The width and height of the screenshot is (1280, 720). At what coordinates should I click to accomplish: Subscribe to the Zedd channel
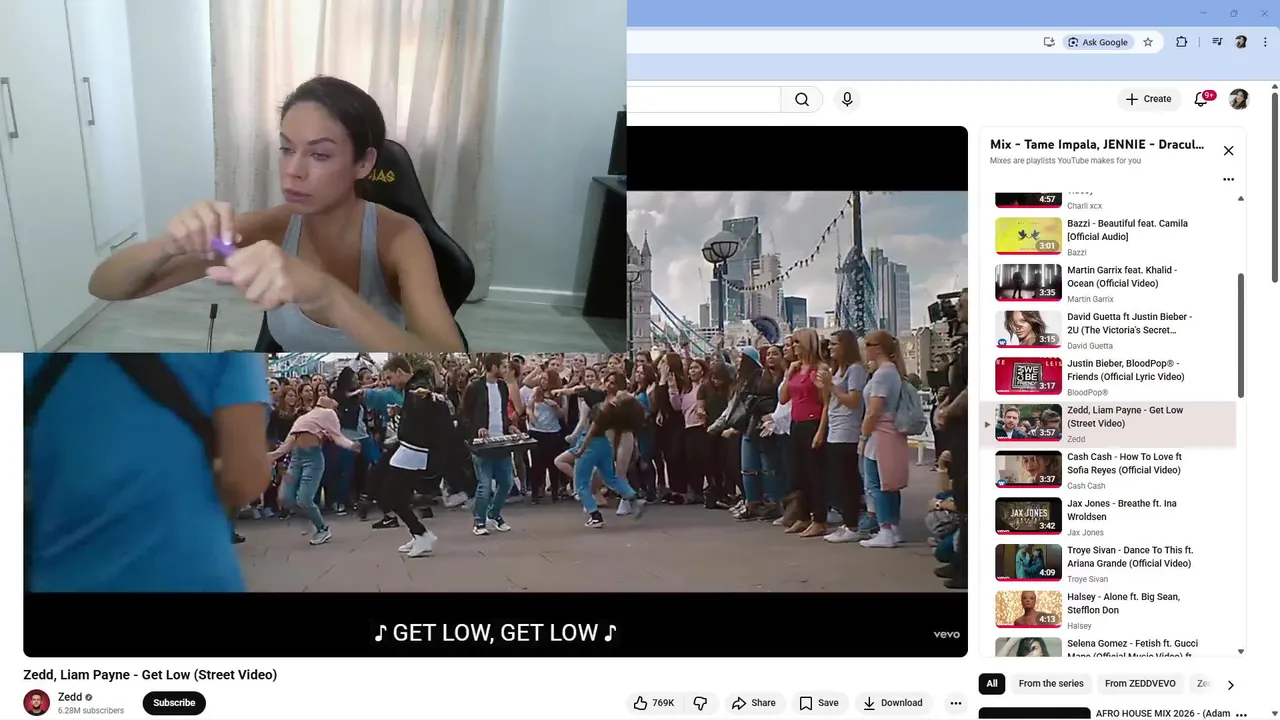(x=174, y=703)
